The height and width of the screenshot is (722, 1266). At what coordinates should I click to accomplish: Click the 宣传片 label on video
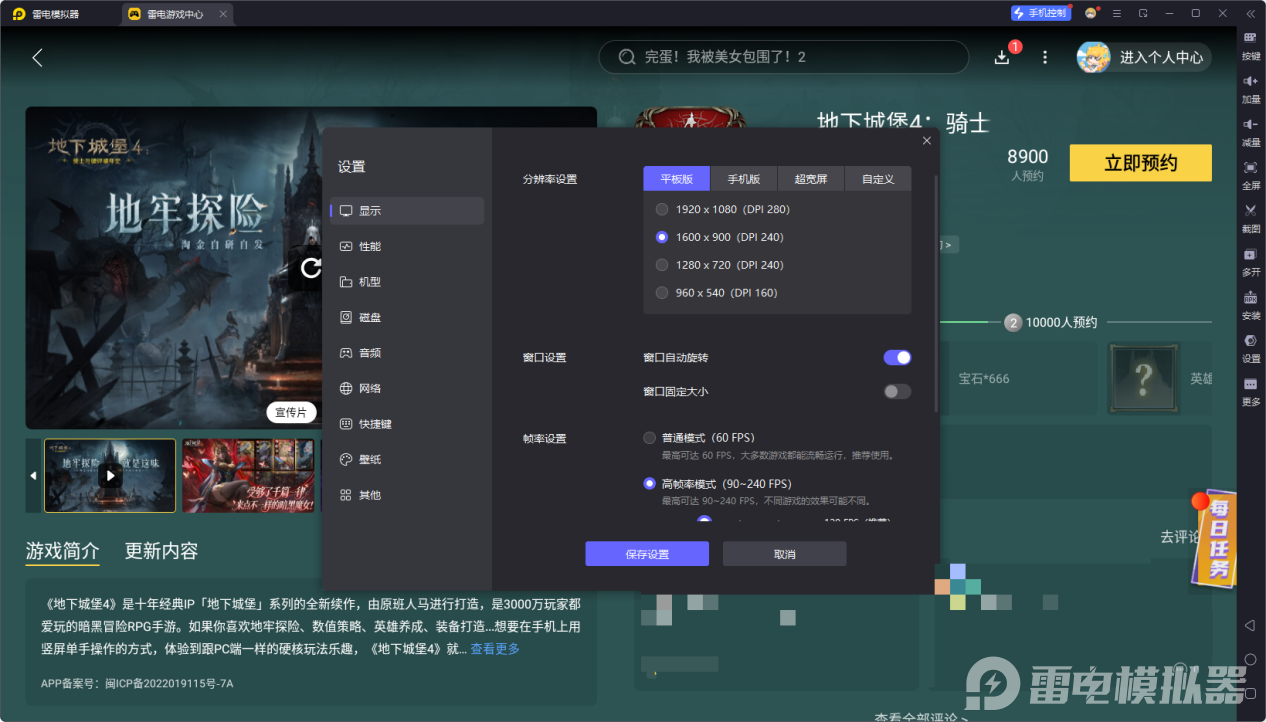tap(291, 412)
